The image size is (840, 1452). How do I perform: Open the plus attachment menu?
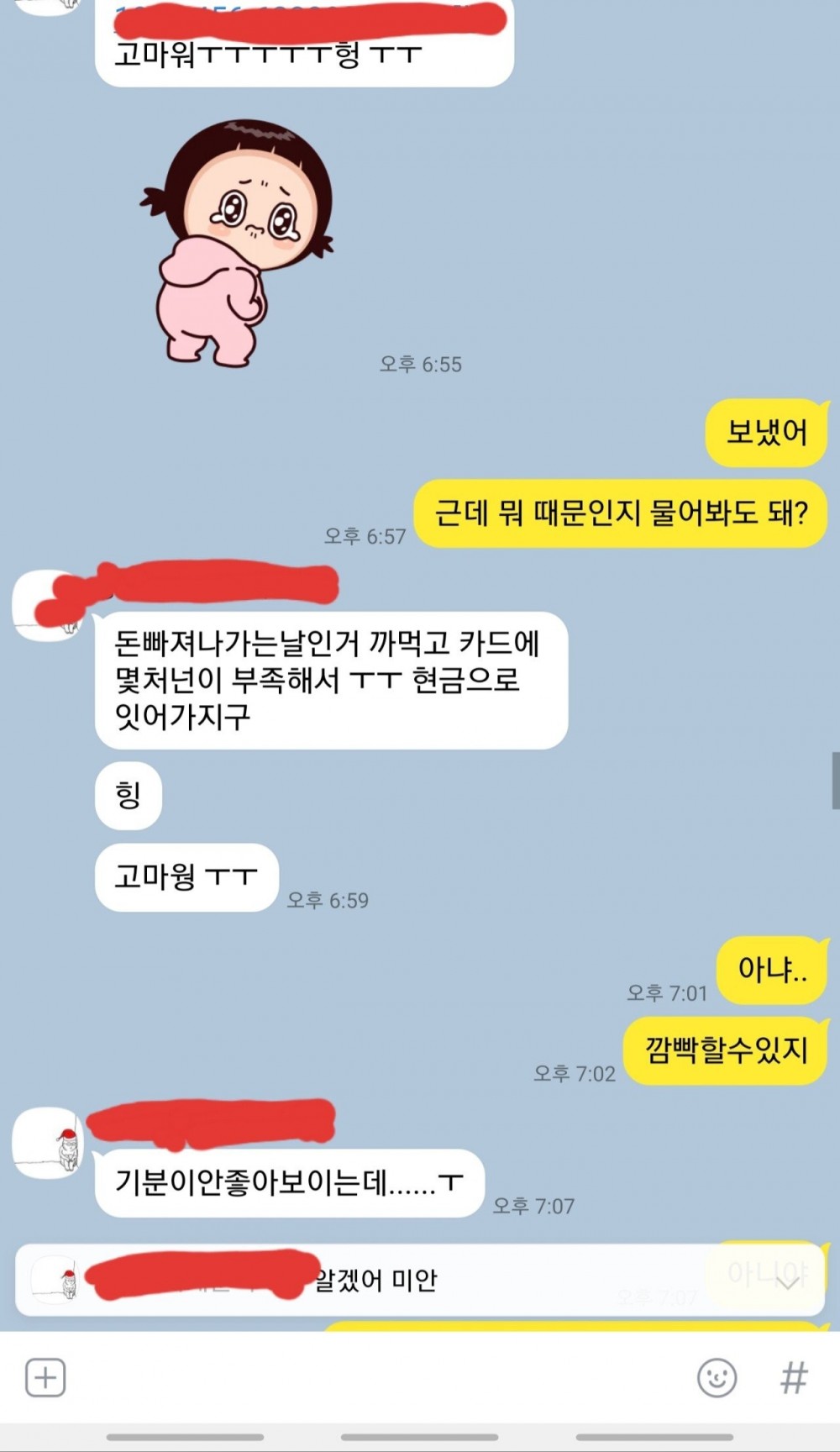pos(45,1378)
